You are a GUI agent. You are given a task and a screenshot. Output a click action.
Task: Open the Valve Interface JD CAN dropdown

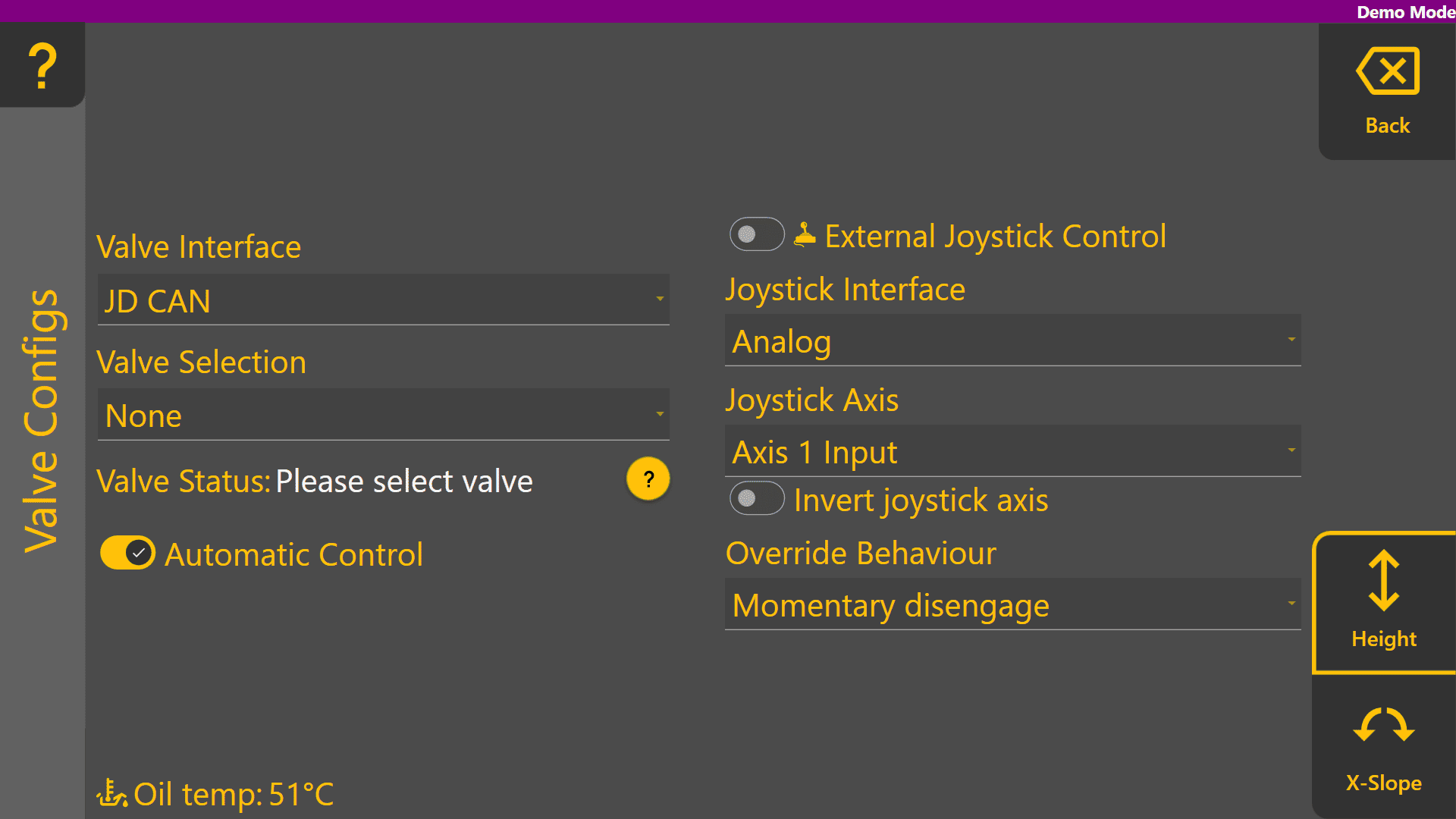point(383,300)
